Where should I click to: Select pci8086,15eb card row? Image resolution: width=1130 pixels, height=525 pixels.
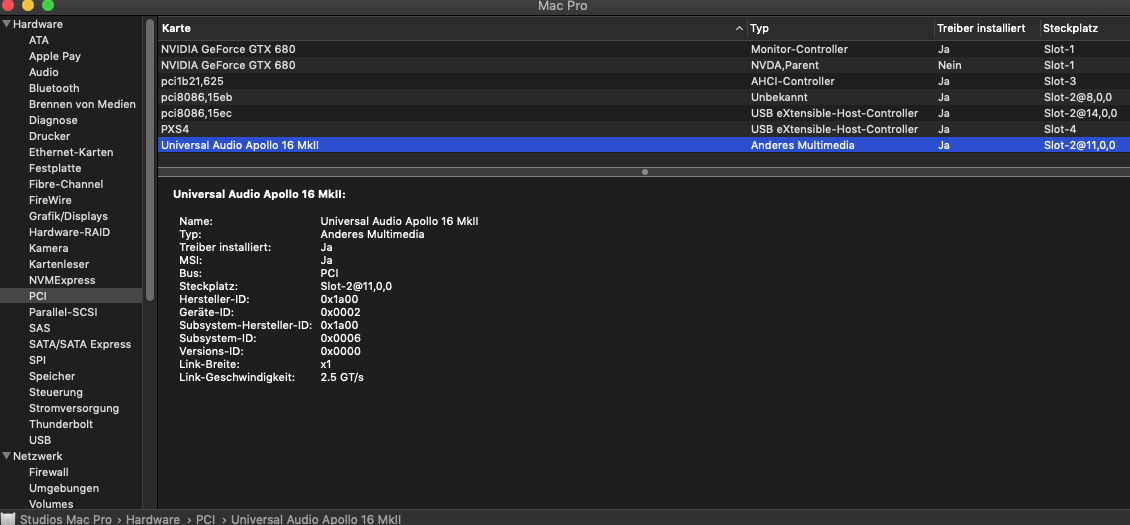pyautogui.click(x=644, y=97)
